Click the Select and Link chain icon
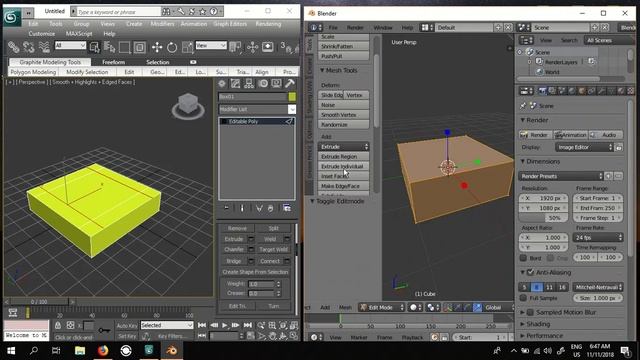The image size is (640, 360). [x=13, y=47]
